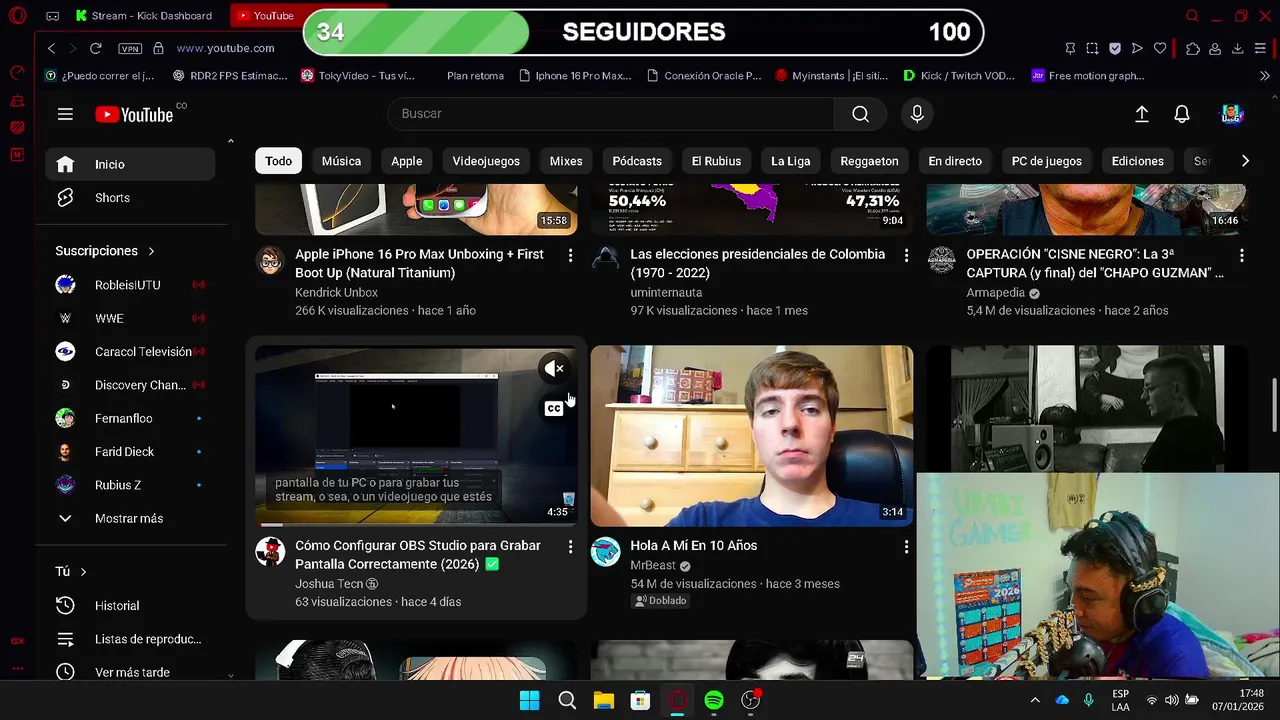Image resolution: width=1280 pixels, height=720 pixels.
Task: Open the Kick / Twitch VOD bookmark
Action: click(x=958, y=76)
